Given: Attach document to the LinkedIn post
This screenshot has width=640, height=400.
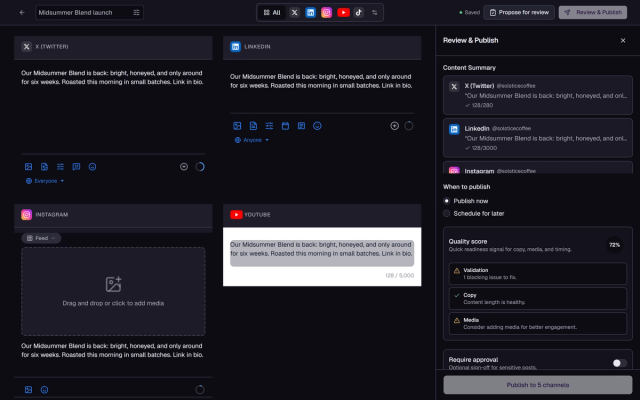Looking at the screenshot, I should [x=253, y=126].
